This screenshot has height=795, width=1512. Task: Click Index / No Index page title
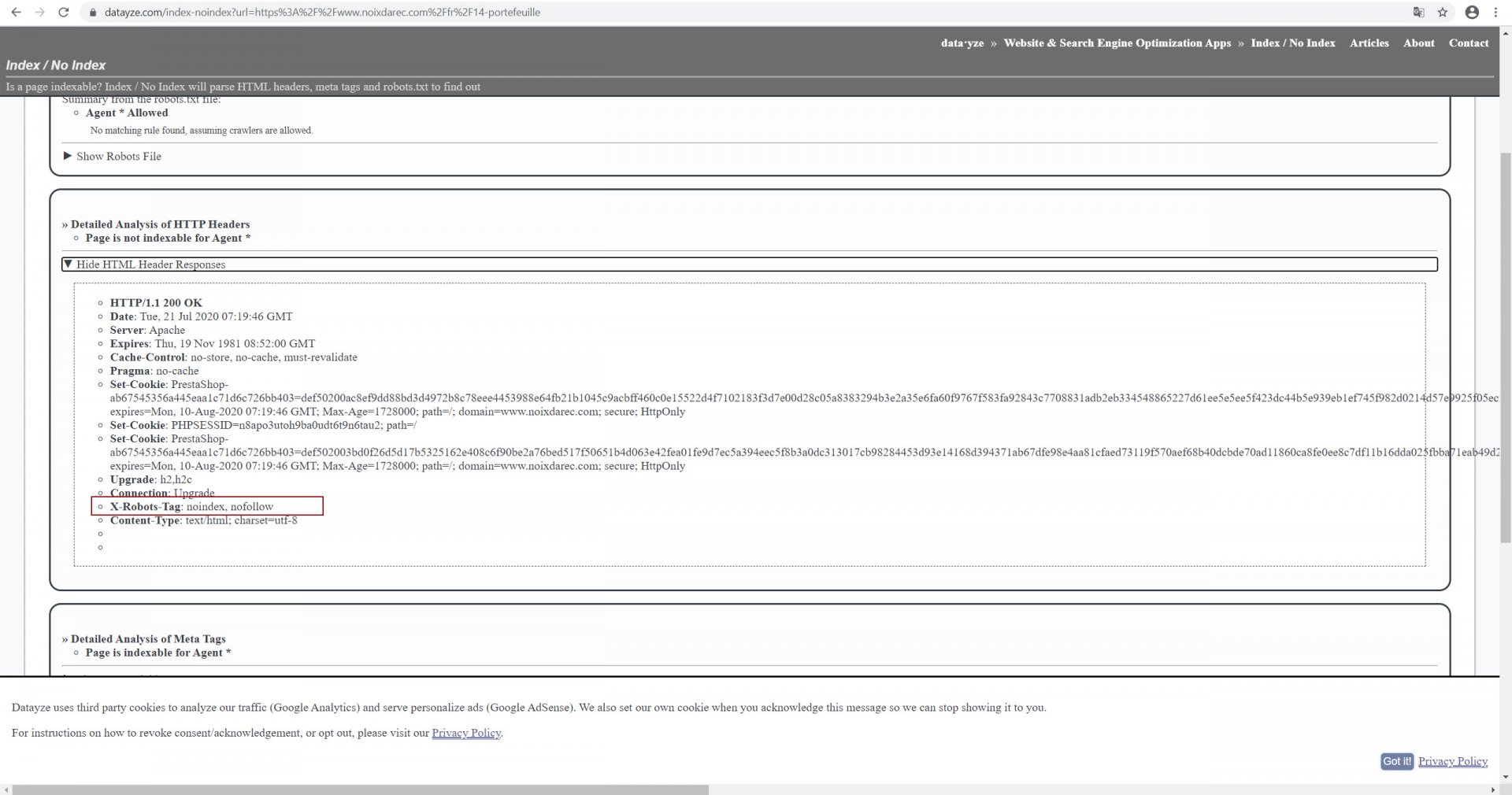55,65
